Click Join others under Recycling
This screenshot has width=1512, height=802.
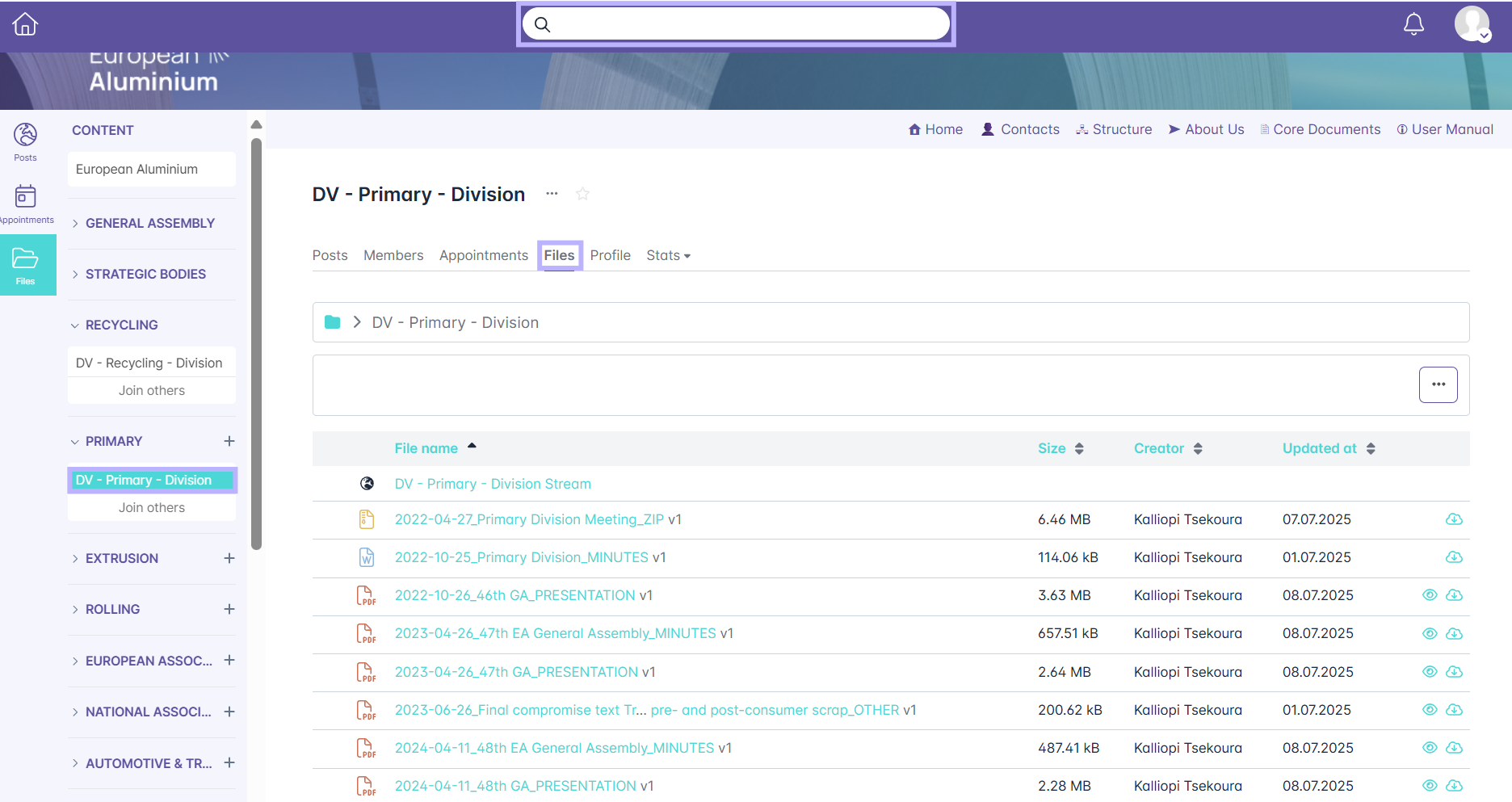[x=152, y=390]
